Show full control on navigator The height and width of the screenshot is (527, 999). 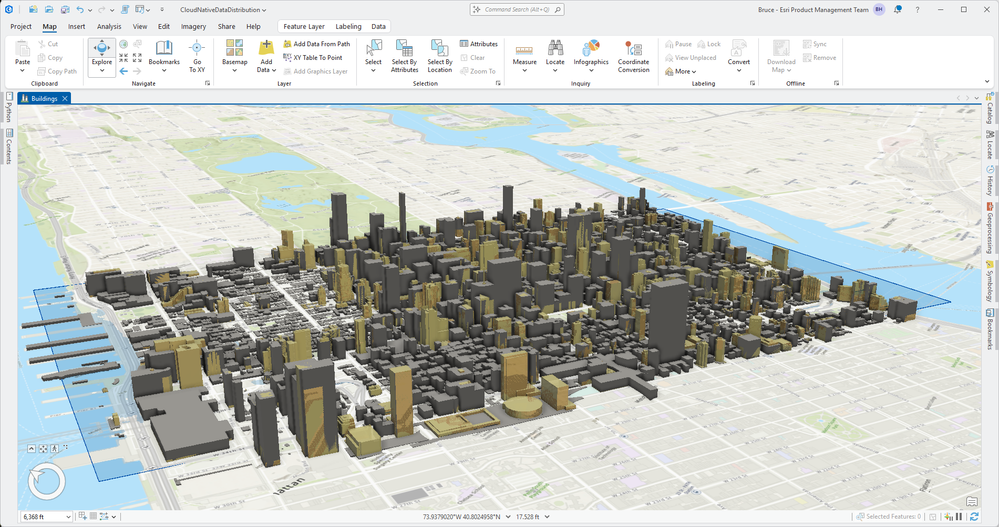tap(31, 449)
